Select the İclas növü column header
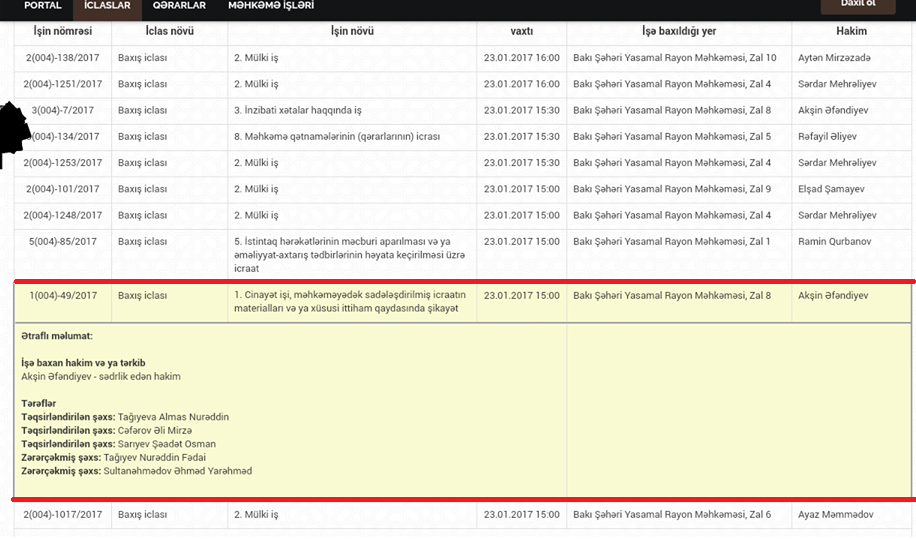Viewport: 916px width, 540px height. [x=169, y=31]
